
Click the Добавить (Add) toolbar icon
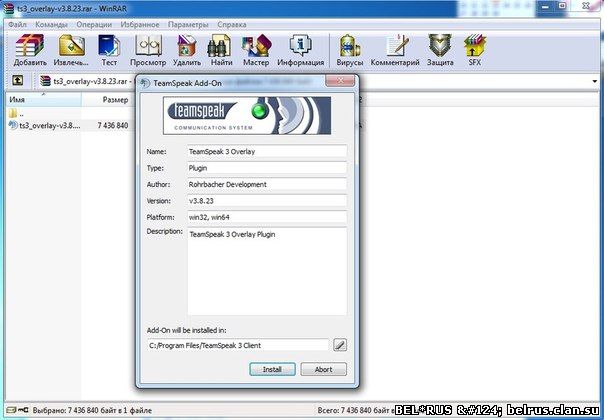pyautogui.click(x=30, y=50)
